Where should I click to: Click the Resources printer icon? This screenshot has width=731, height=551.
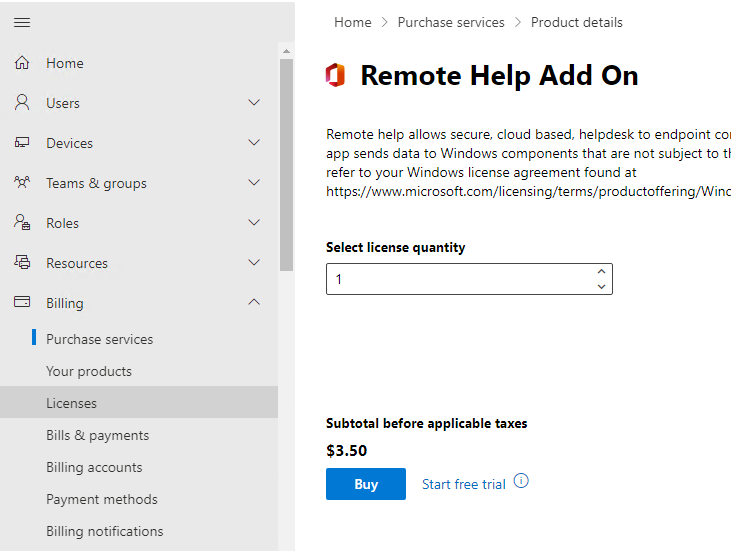click(22, 262)
